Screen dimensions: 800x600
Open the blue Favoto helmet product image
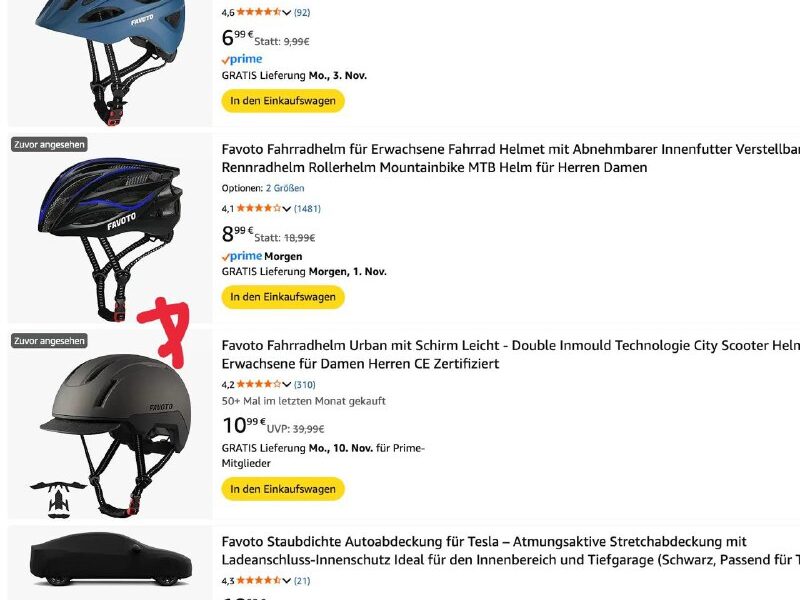click(110, 61)
